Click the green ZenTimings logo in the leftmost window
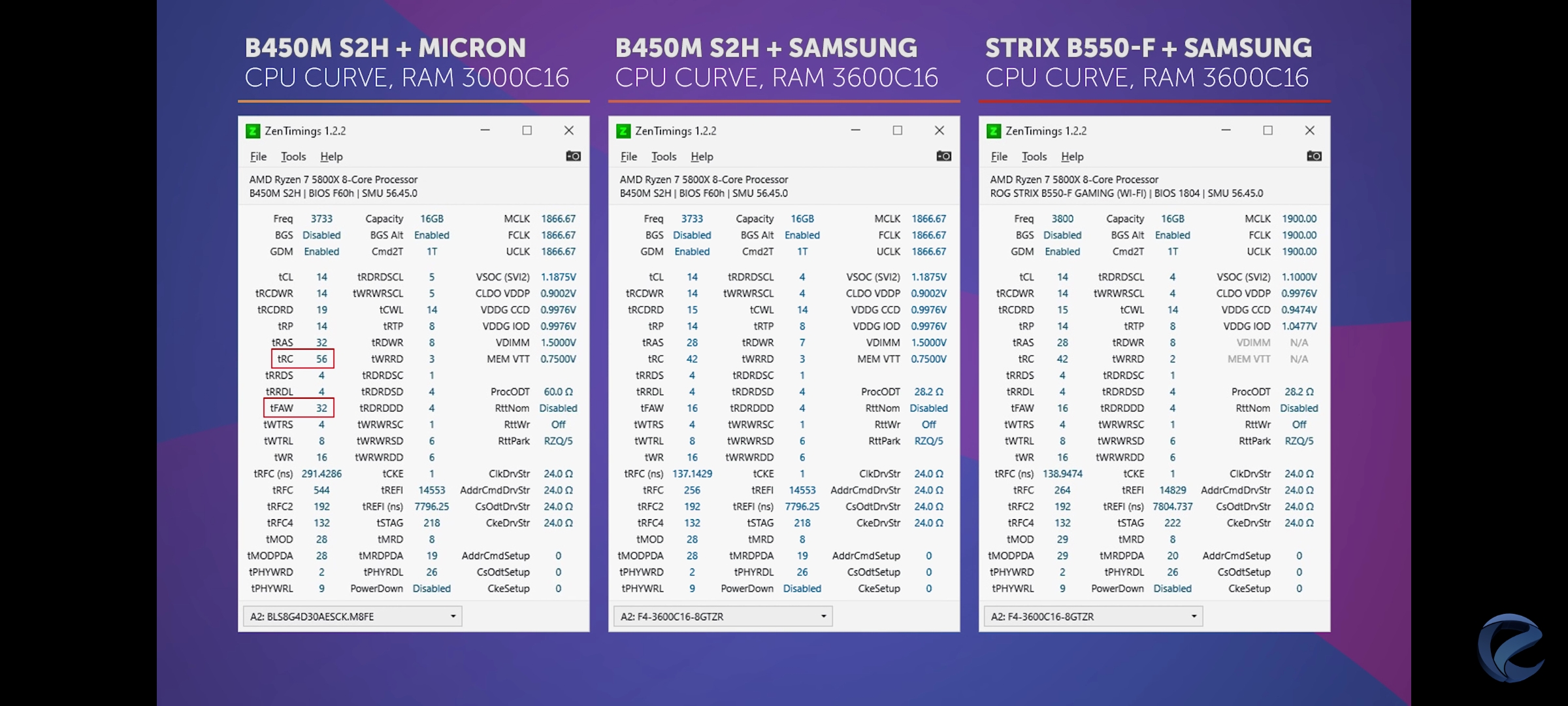1568x706 pixels. [x=253, y=131]
